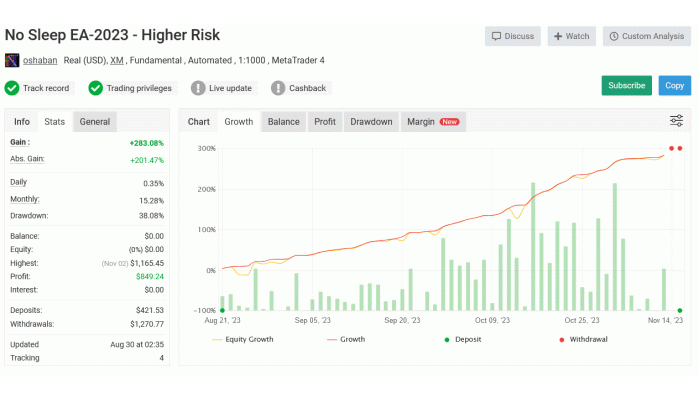Screen dimensions: 700x400
Task: Open the Custom Analysis panel
Action: click(646, 36)
